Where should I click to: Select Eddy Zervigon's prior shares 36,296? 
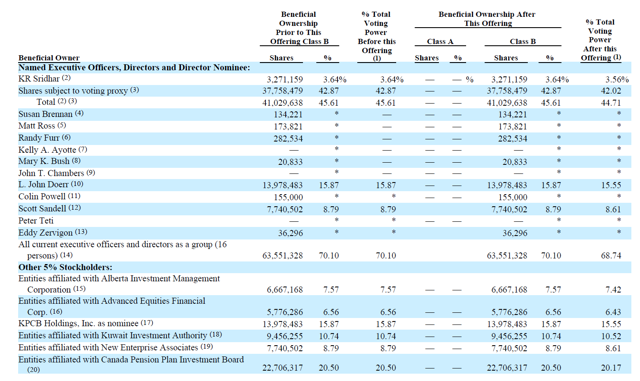290,233
